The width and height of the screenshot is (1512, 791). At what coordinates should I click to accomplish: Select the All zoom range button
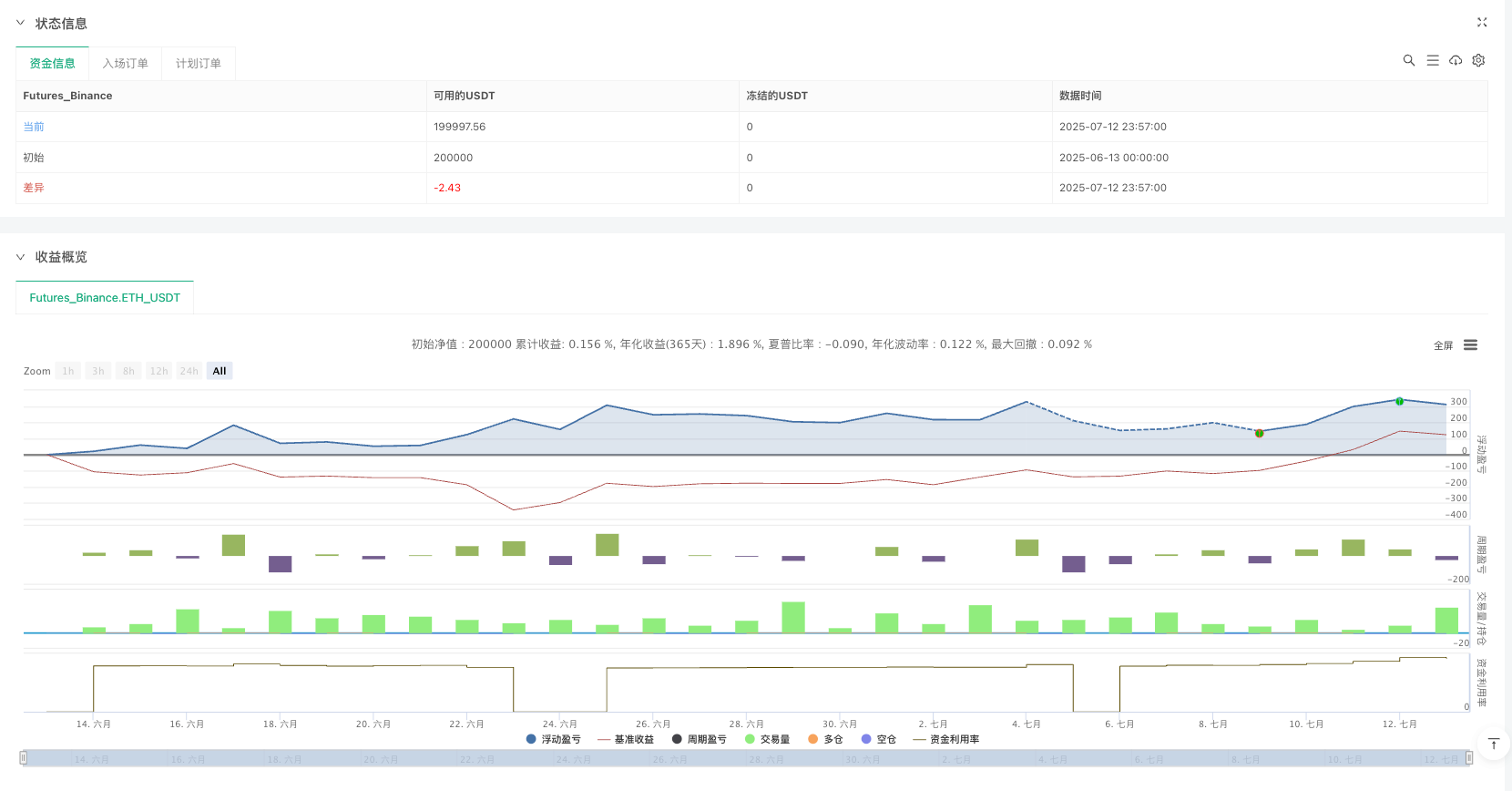tap(220, 371)
